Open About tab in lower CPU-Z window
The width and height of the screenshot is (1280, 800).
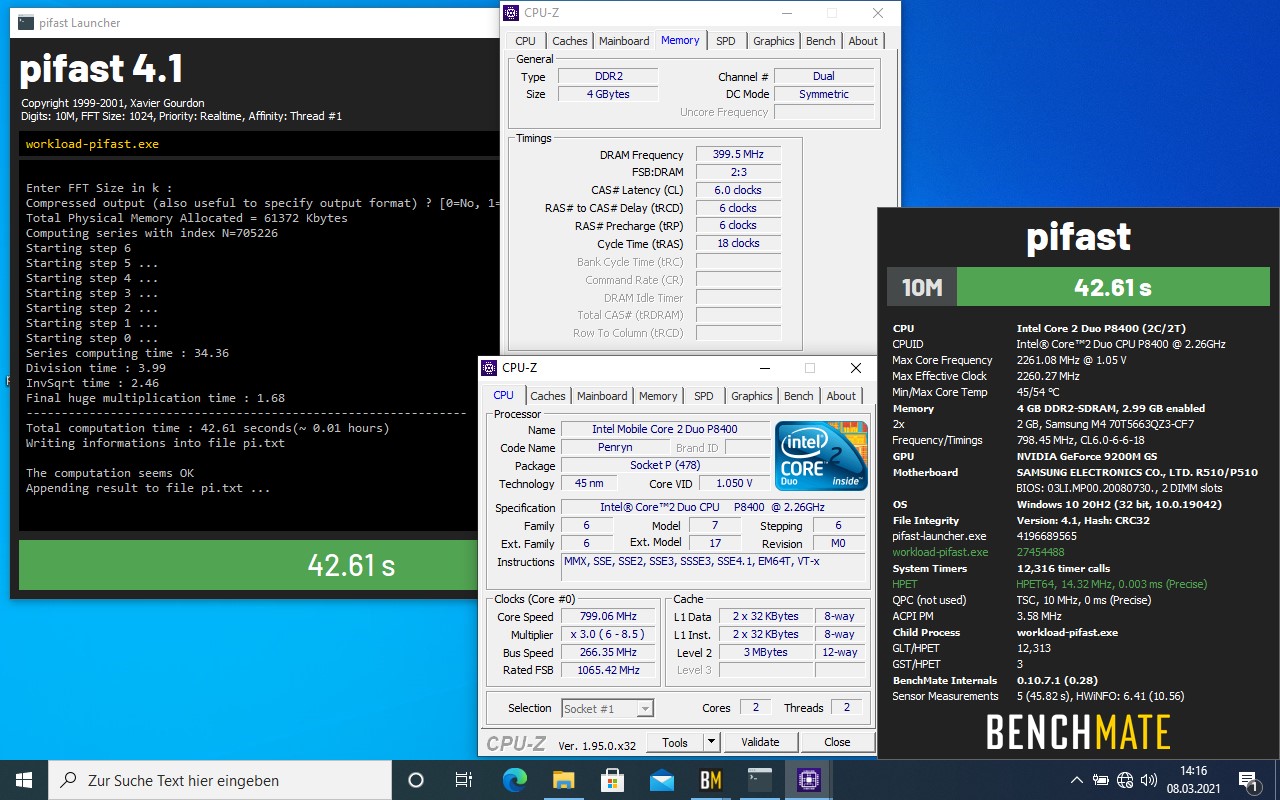click(x=841, y=396)
